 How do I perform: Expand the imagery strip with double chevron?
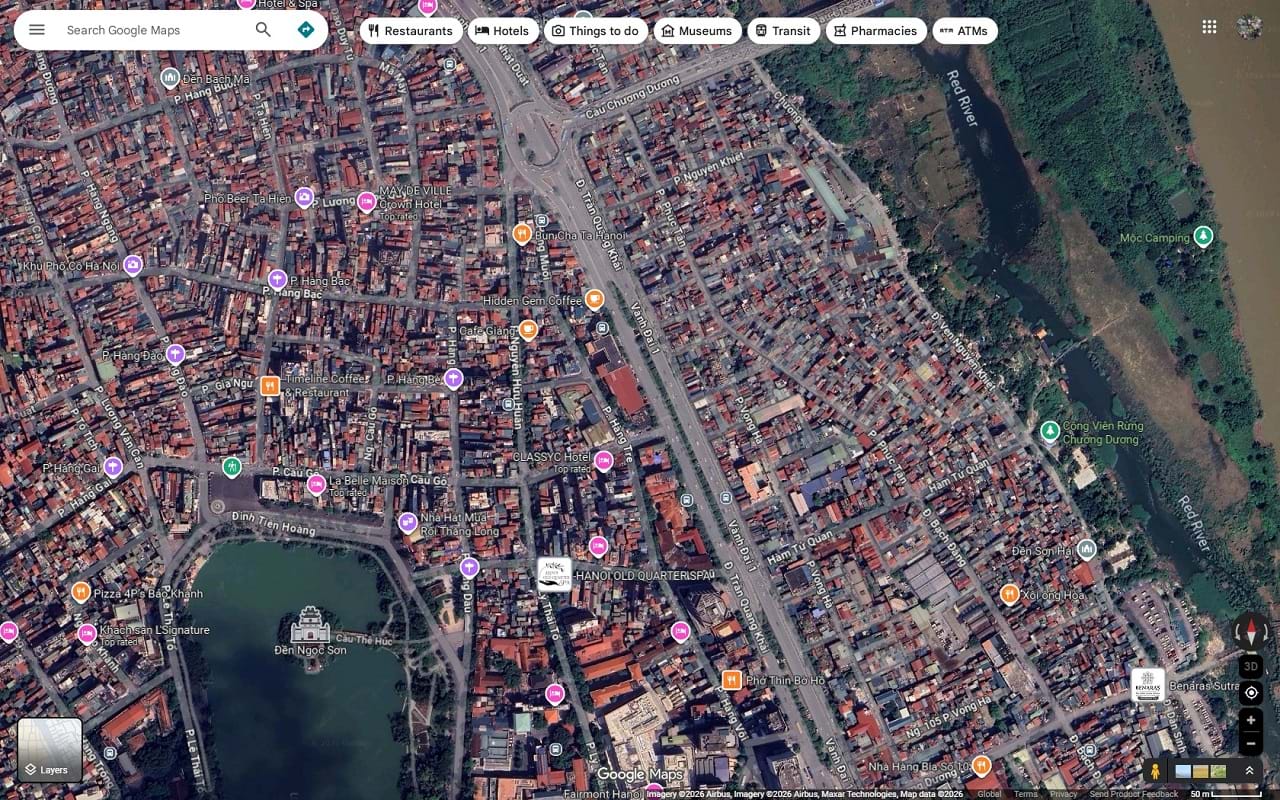coord(1249,771)
